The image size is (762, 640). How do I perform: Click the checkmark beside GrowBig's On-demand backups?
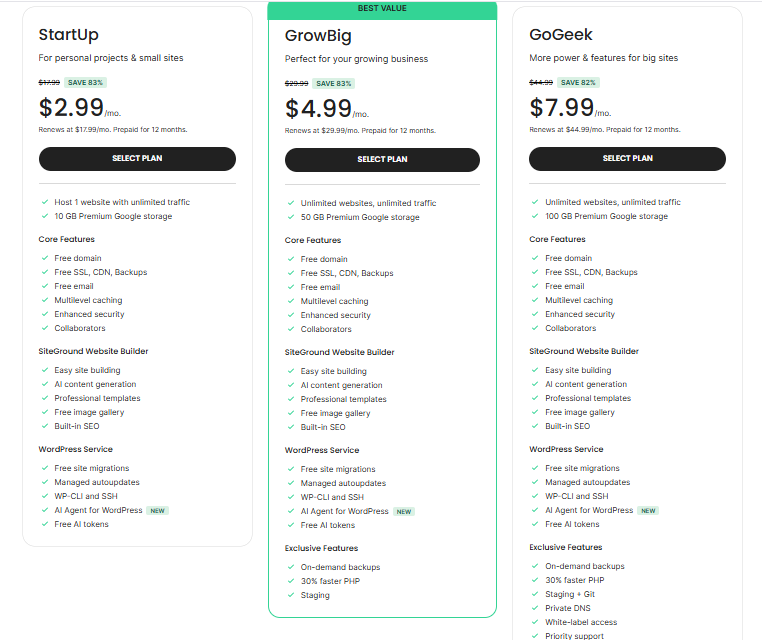click(291, 567)
